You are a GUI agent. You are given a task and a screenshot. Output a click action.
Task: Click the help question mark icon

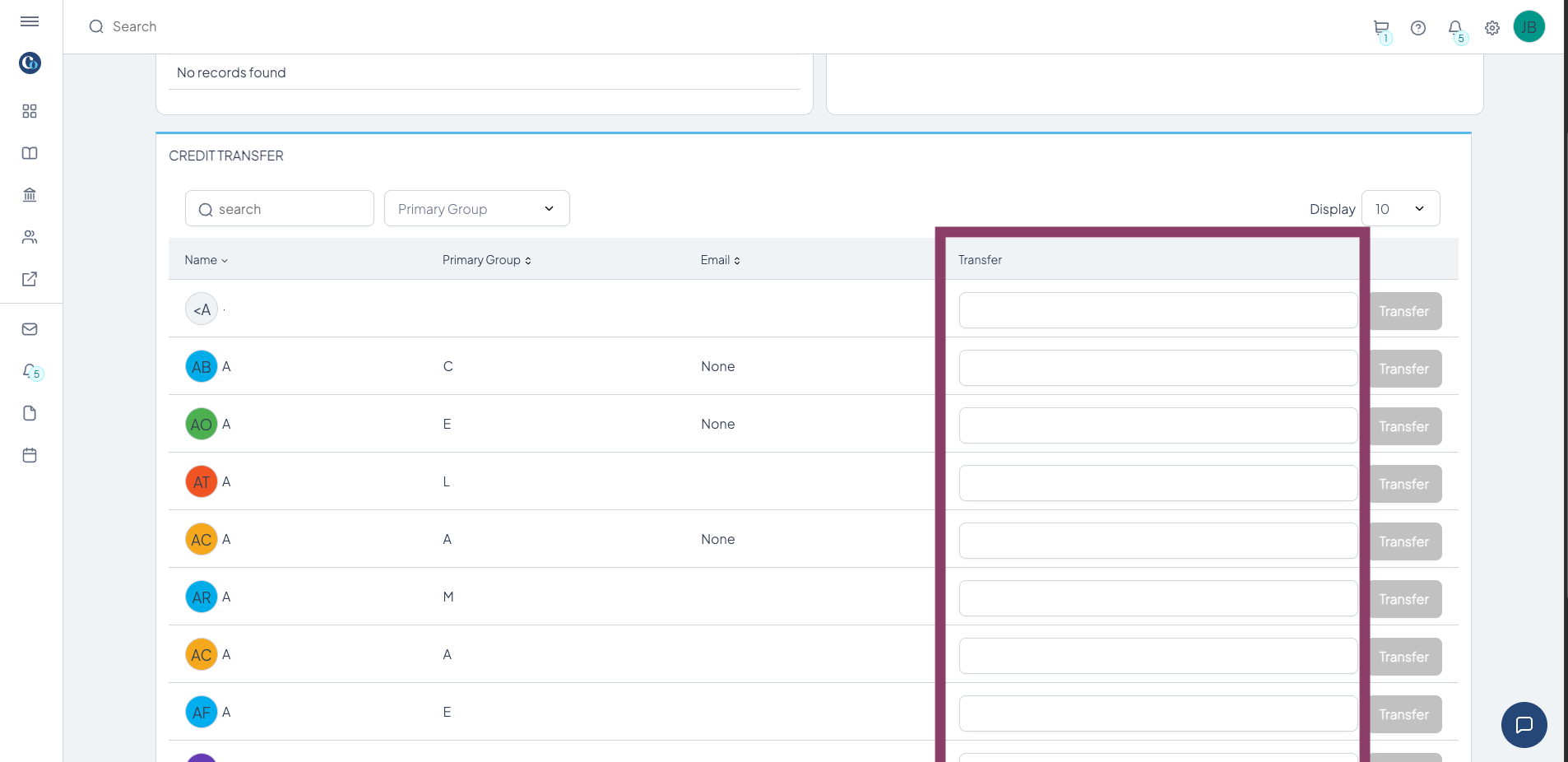click(1418, 28)
